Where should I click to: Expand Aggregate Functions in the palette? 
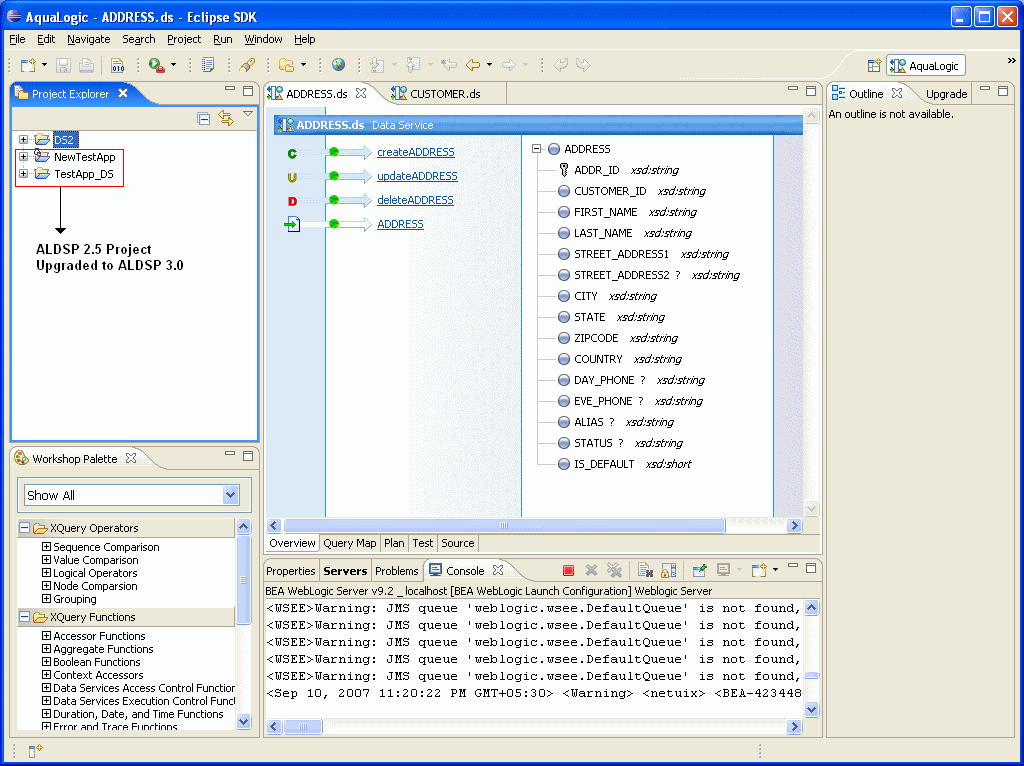tap(46, 648)
